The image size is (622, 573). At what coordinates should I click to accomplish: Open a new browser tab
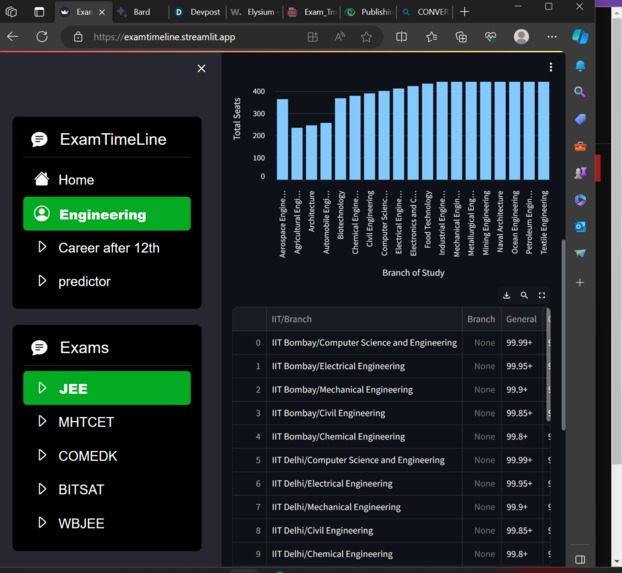465,12
